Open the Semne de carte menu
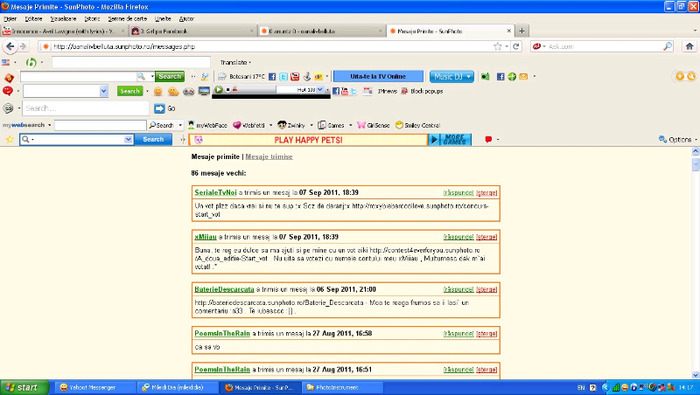 [x=127, y=19]
